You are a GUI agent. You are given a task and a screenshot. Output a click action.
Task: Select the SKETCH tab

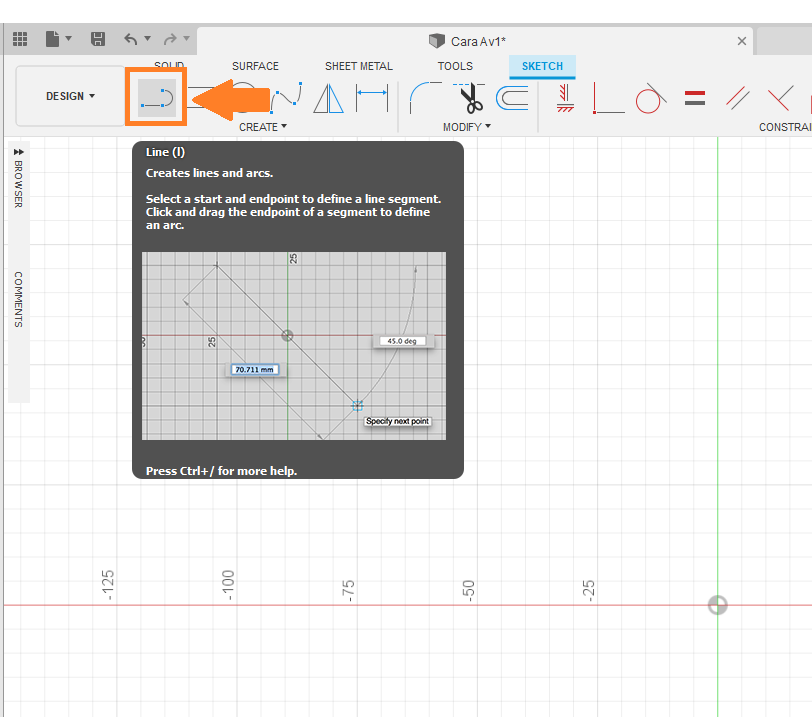[x=542, y=66]
